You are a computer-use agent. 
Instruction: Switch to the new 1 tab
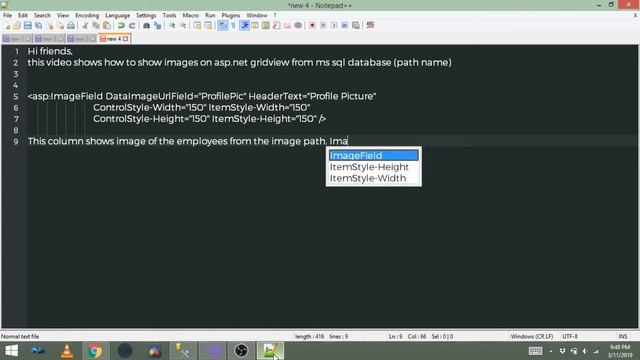click(17, 39)
